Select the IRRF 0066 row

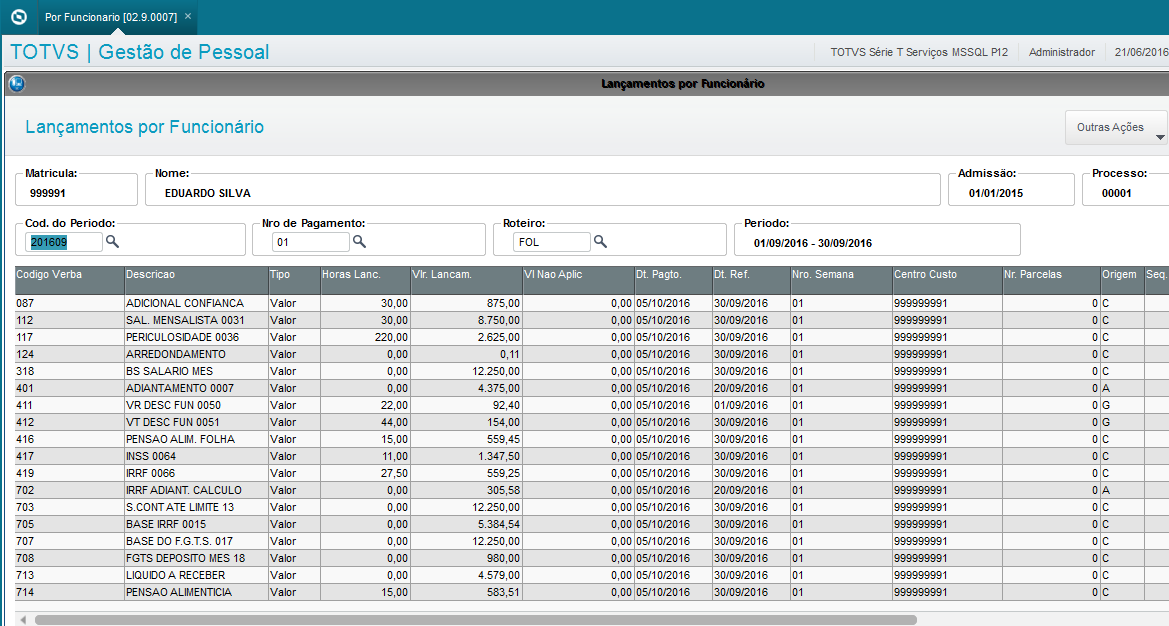592,473
